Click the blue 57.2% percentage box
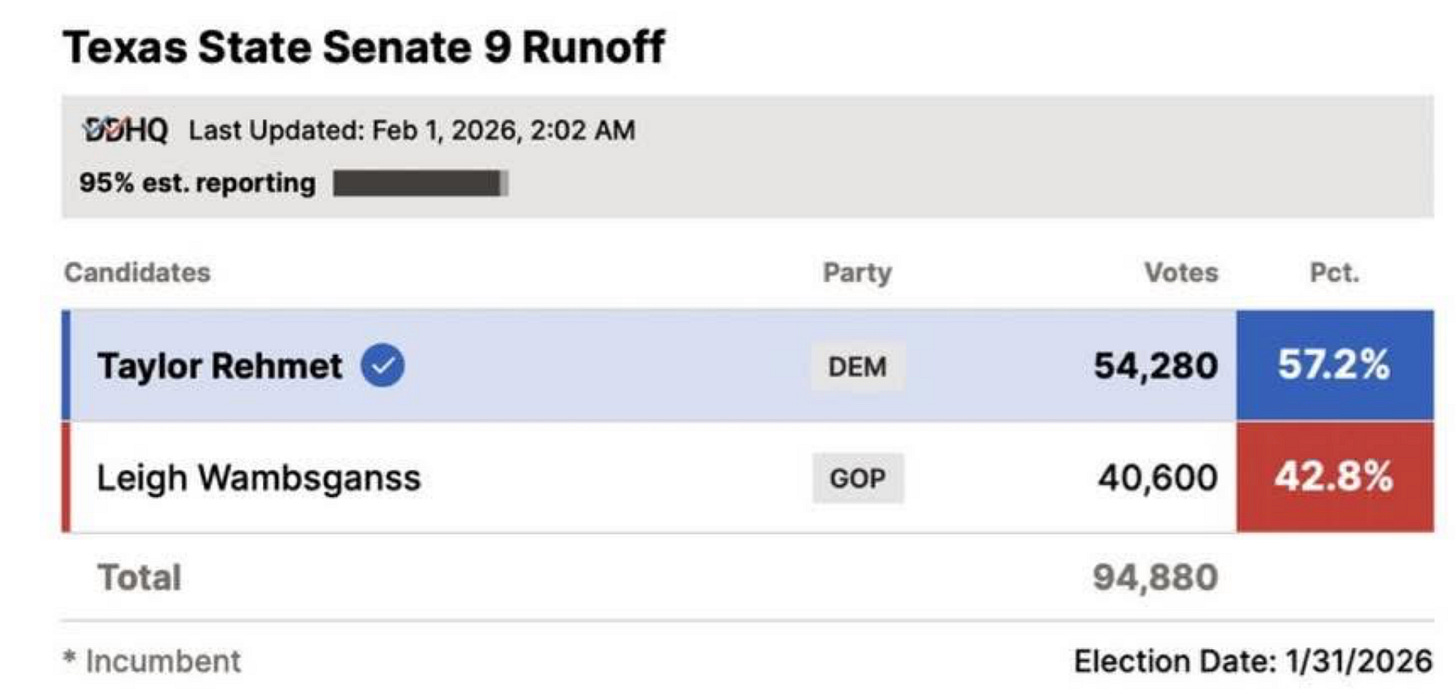The image size is (1456, 698). click(x=1334, y=366)
